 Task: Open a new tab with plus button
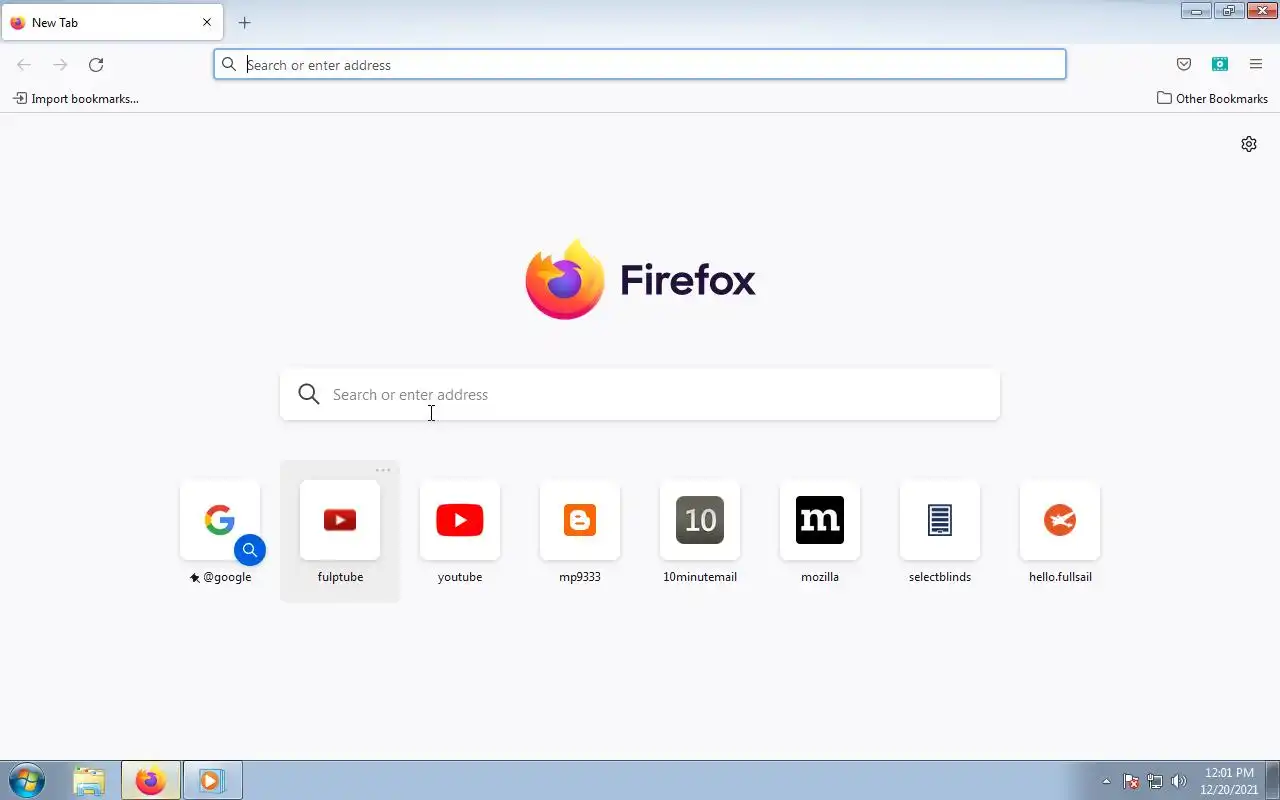[244, 22]
